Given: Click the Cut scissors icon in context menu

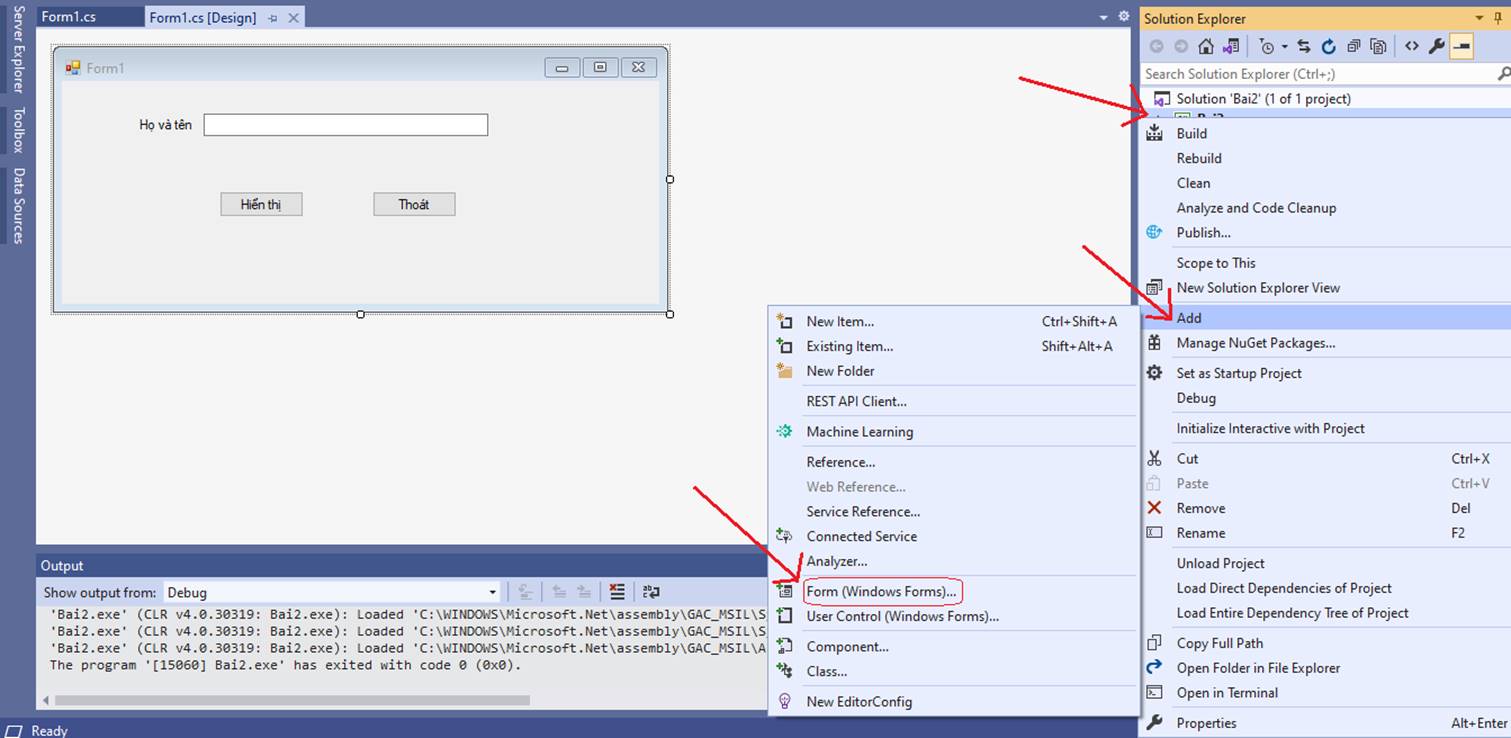Looking at the screenshot, I should [1155, 458].
